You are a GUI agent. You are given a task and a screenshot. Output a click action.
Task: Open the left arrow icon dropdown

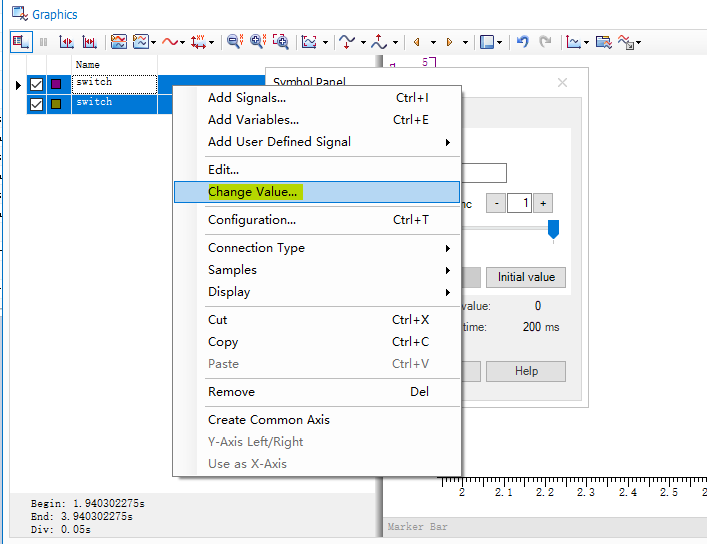(433, 42)
